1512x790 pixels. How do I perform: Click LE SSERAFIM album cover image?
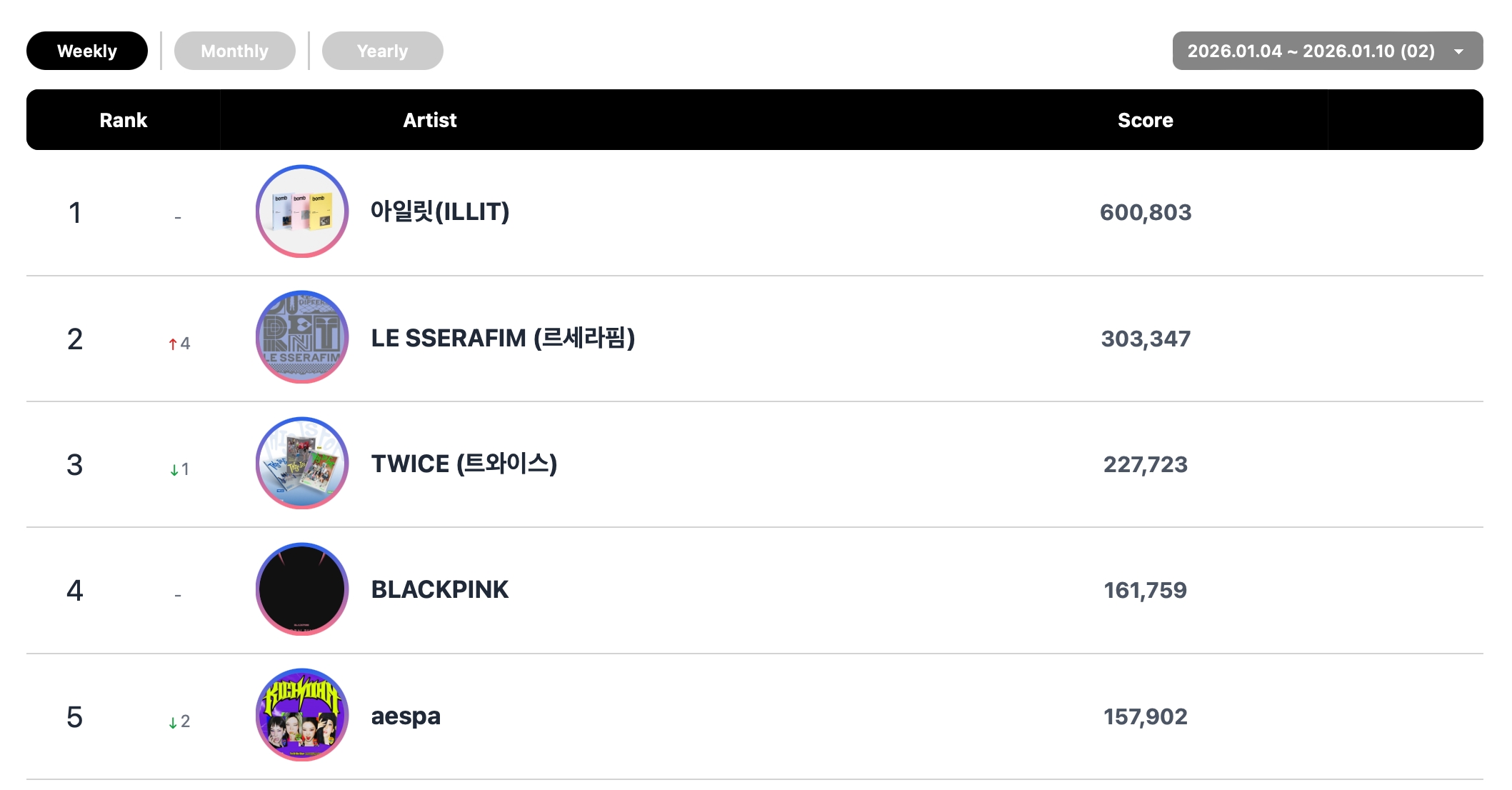[301, 337]
